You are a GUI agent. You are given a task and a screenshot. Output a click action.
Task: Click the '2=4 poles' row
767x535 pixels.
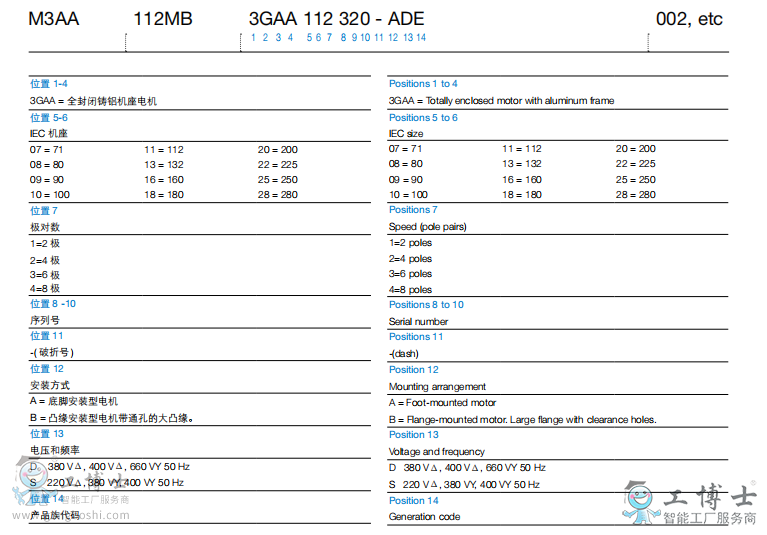click(x=410, y=259)
